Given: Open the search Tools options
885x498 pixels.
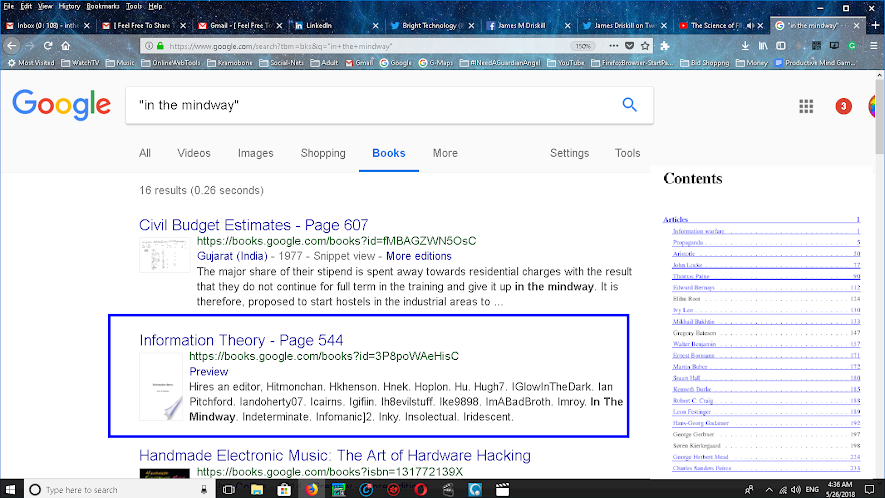Looking at the screenshot, I should pos(627,153).
